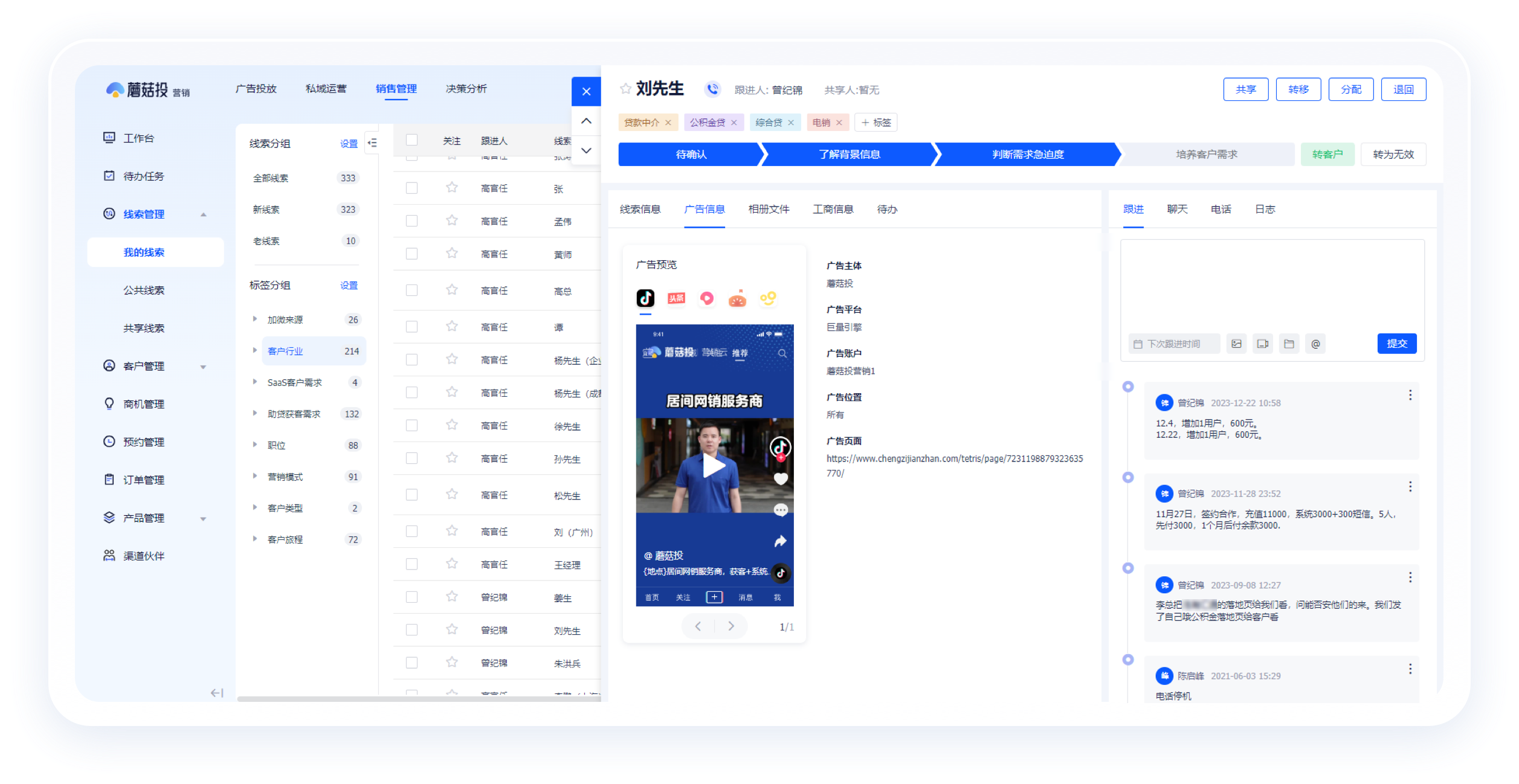
Task: Collapse sidebar with bottom-left arrow icon
Action: 217,693
